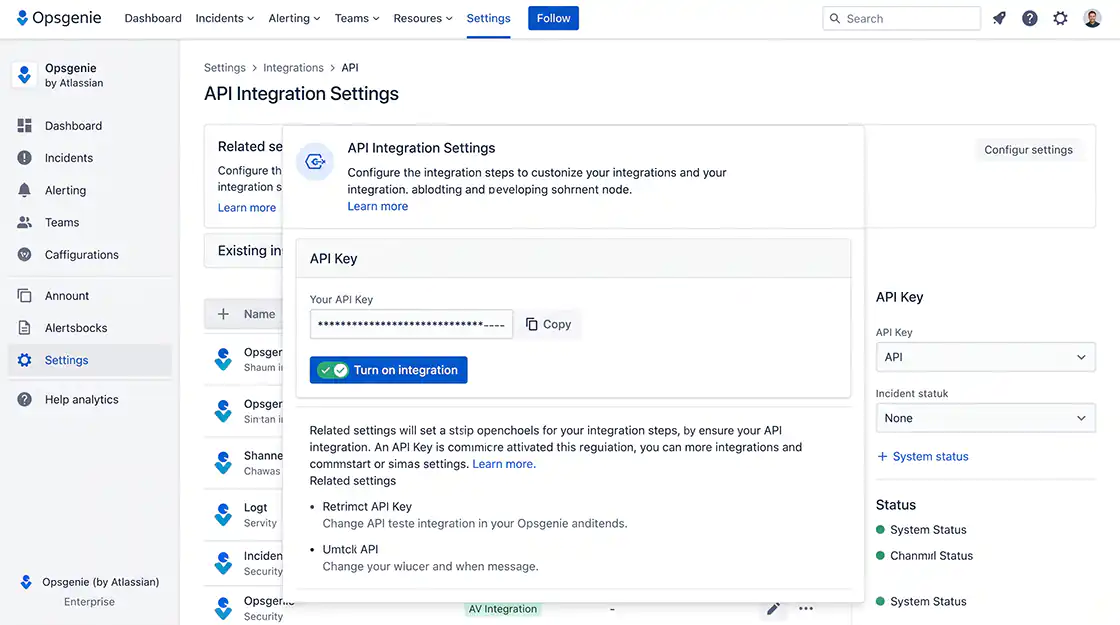This screenshot has height=625, width=1120.
Task: Expand the Resoures menu in top navigation
Action: pyautogui.click(x=422, y=19)
